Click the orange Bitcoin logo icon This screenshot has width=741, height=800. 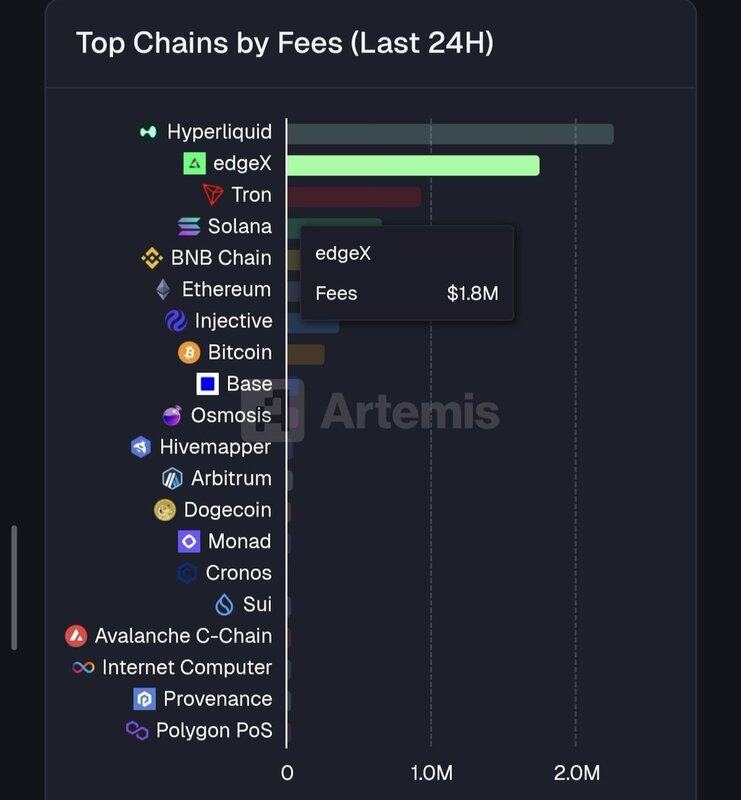coord(189,352)
